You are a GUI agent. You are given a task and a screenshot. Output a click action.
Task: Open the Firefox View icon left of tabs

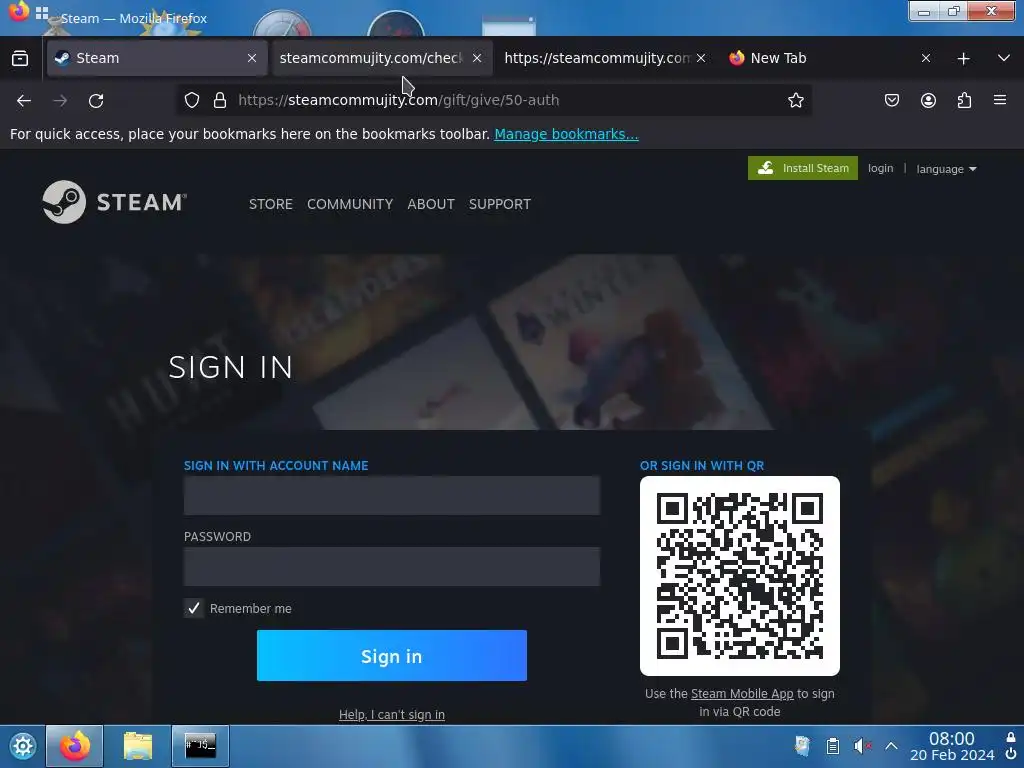point(20,58)
